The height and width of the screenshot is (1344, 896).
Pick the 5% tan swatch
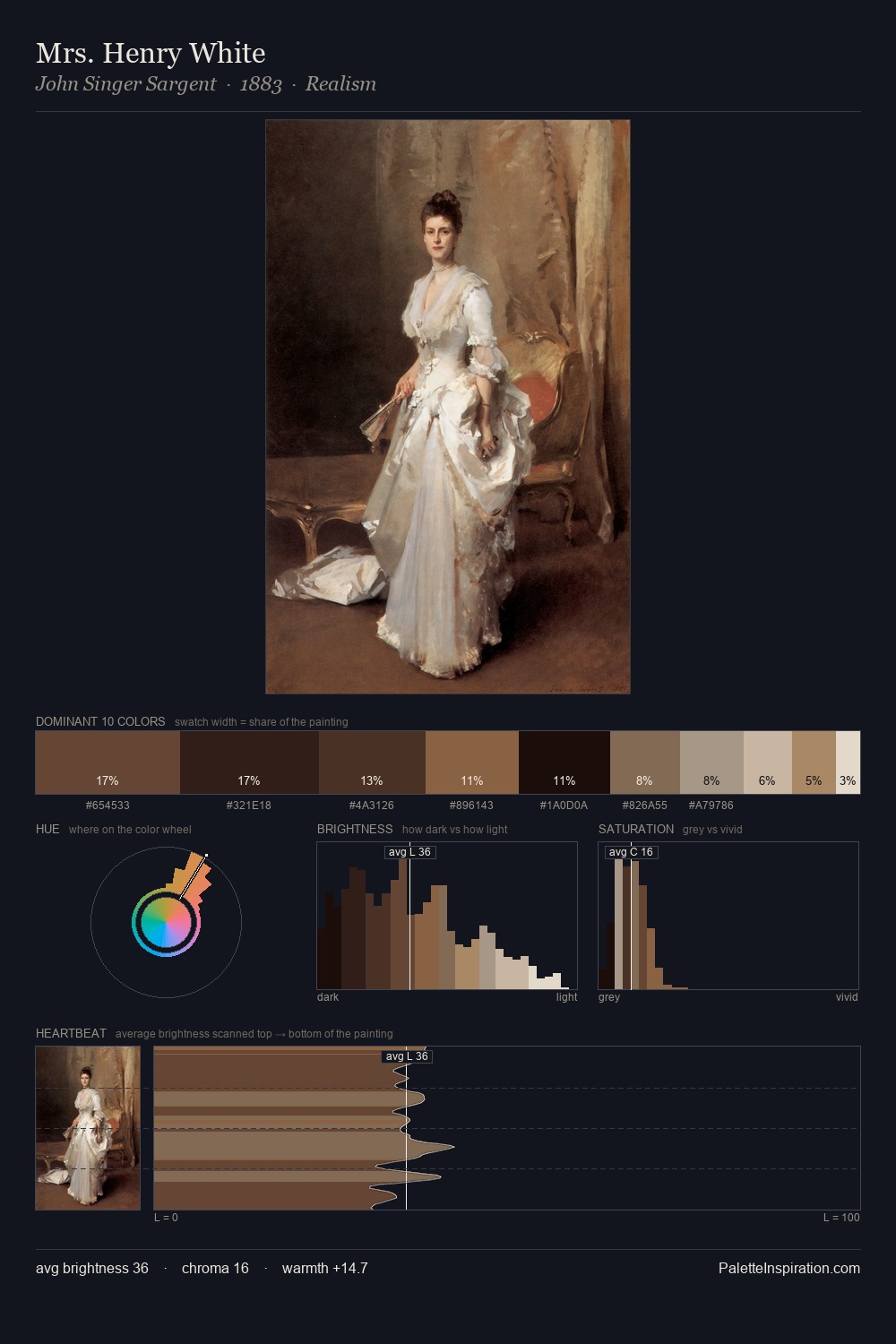pyautogui.click(x=814, y=762)
